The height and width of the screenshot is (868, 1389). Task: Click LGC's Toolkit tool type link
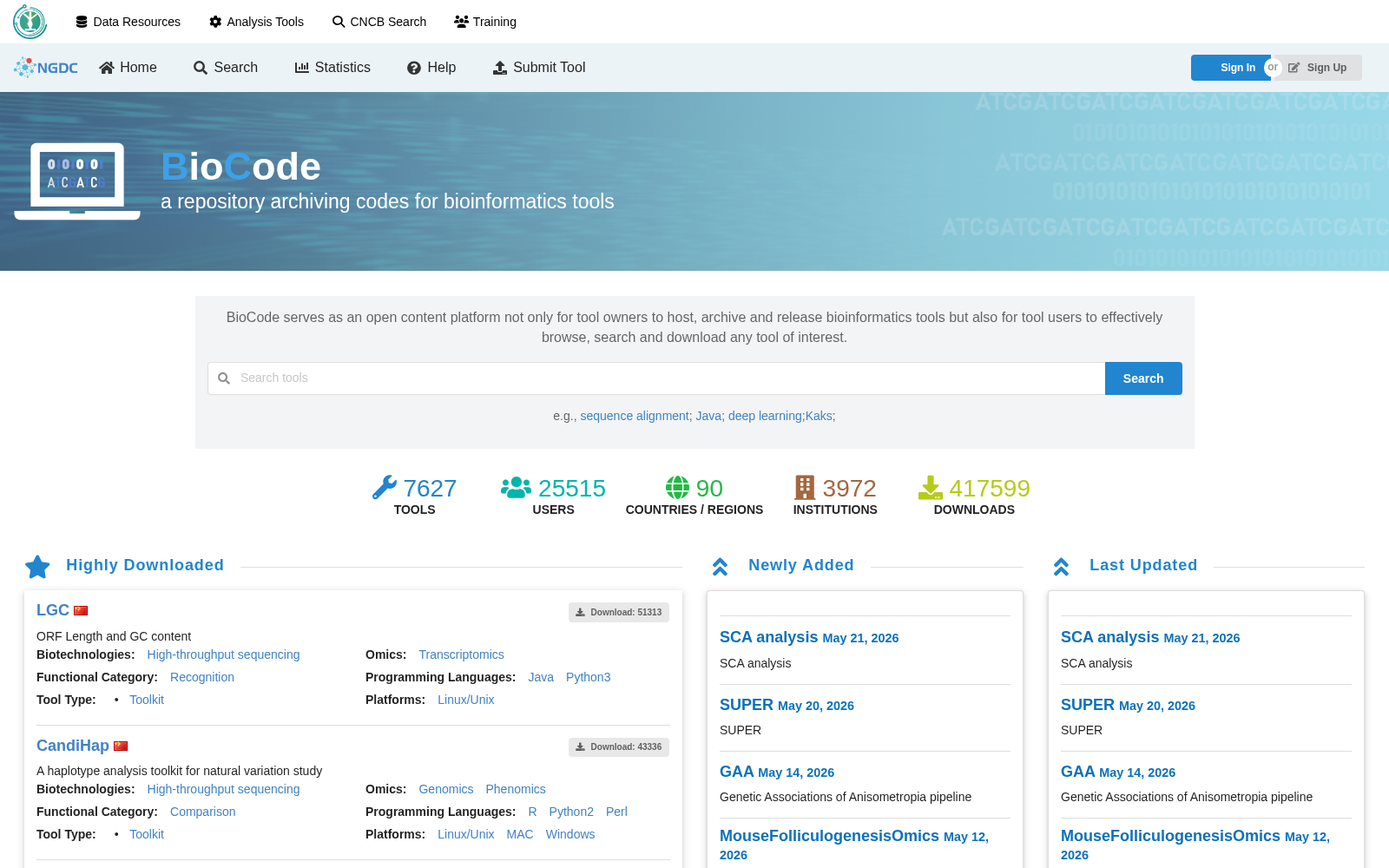point(147,700)
